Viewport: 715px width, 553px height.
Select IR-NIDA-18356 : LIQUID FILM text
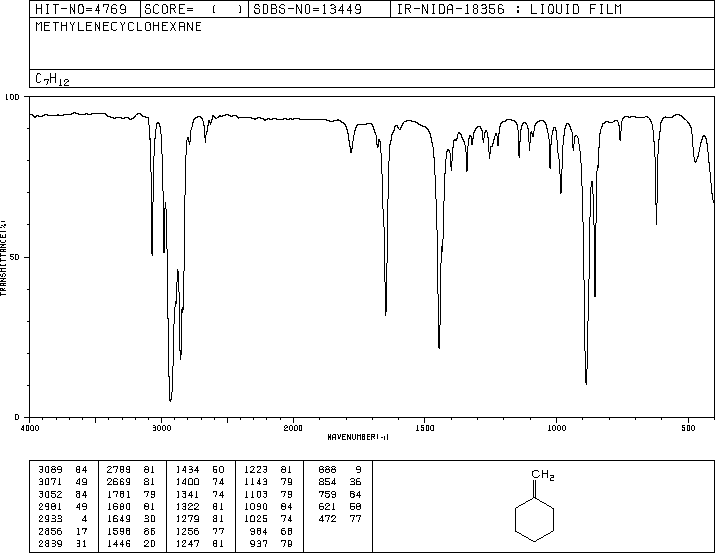(x=509, y=9)
